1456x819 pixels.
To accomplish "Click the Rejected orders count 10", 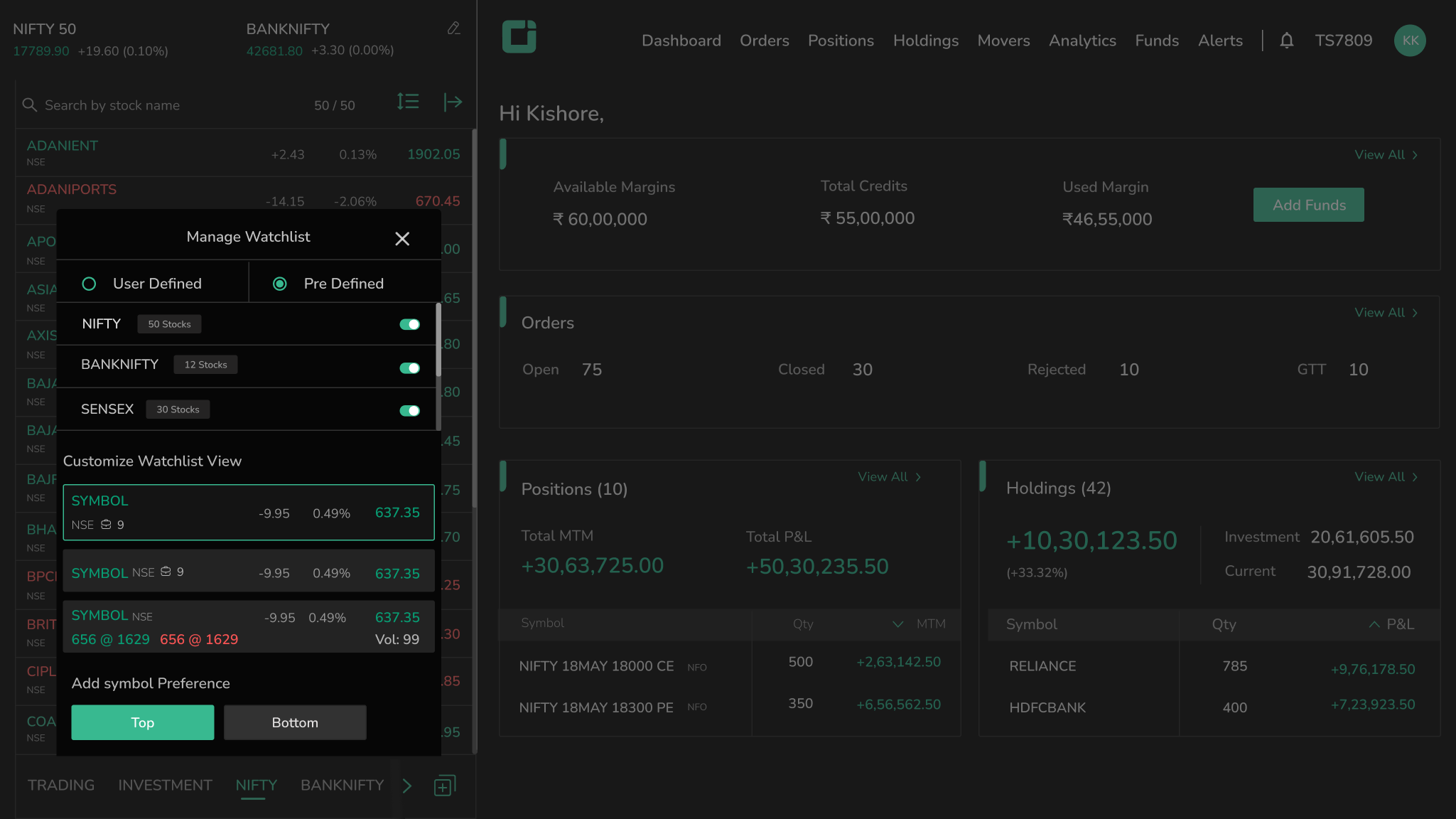I will point(1128,370).
